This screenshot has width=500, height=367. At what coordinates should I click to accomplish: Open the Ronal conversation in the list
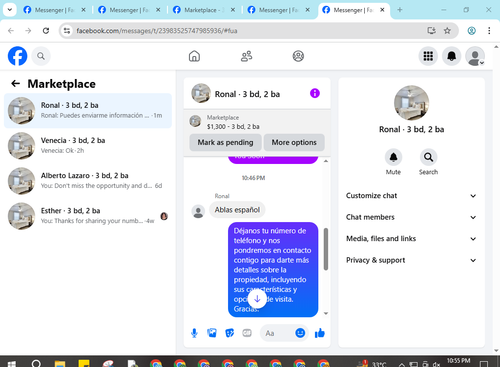88,110
